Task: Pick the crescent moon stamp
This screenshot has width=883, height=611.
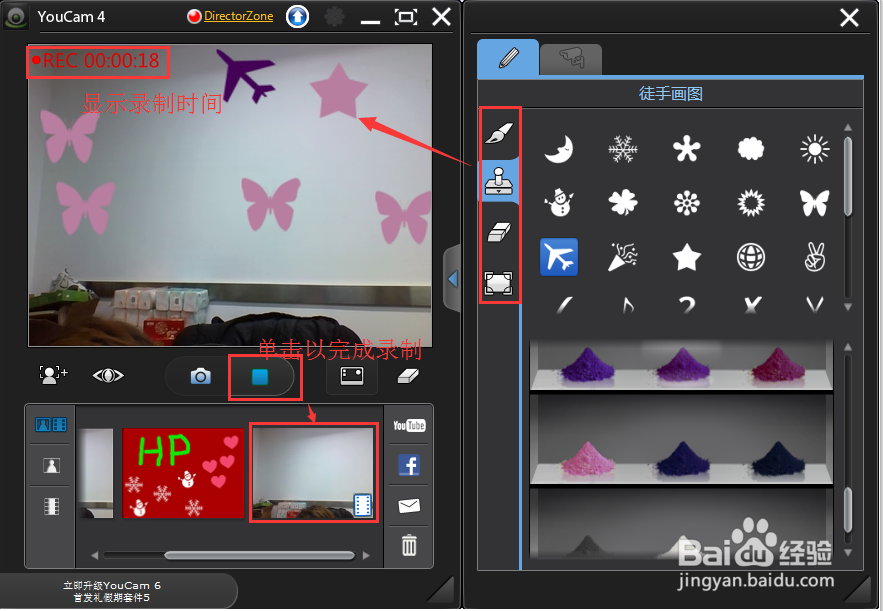Action: (x=558, y=150)
